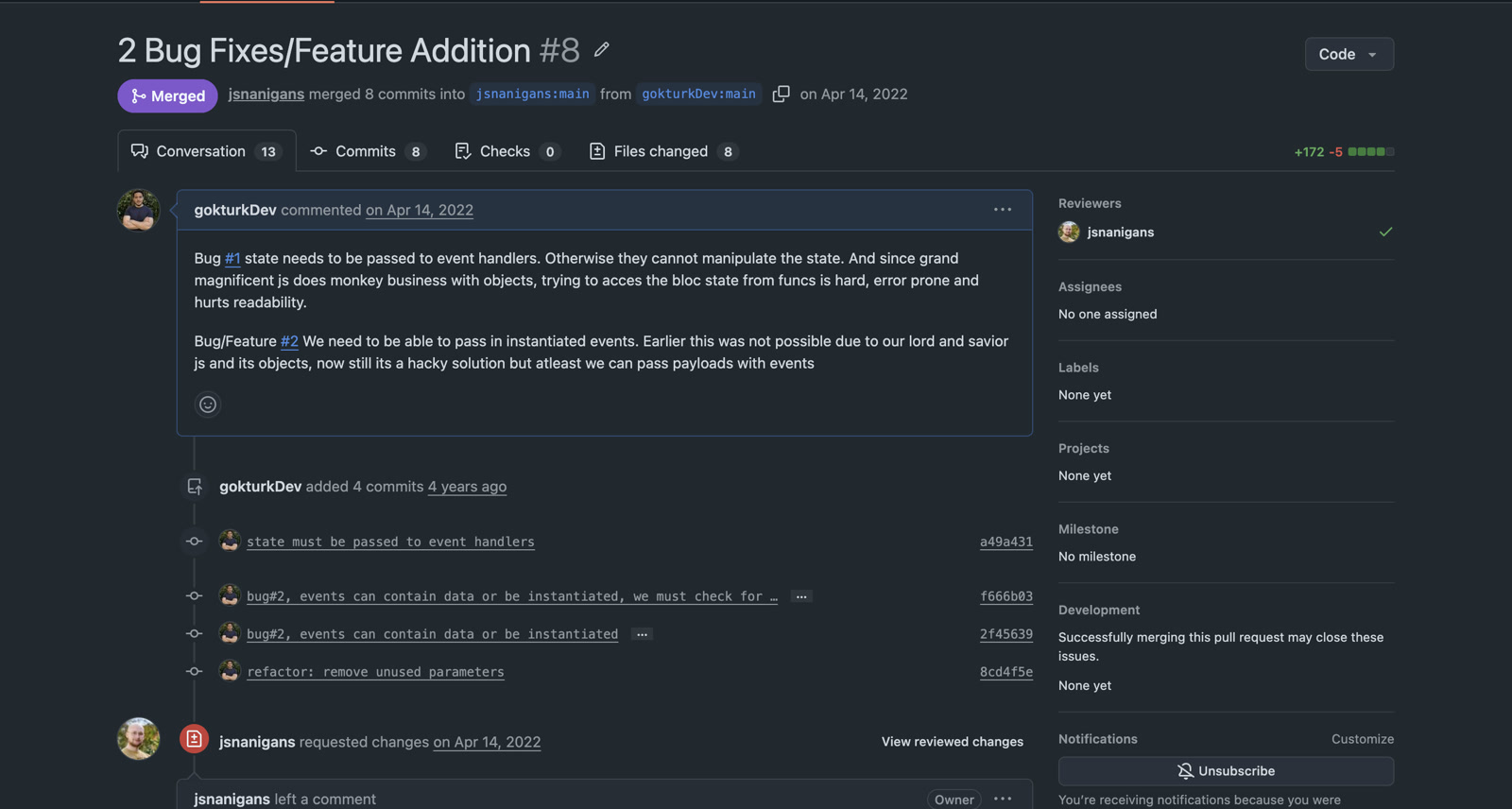Screen dimensions: 1512x809
Task: Click the purple Merged status badge
Action: (167, 95)
